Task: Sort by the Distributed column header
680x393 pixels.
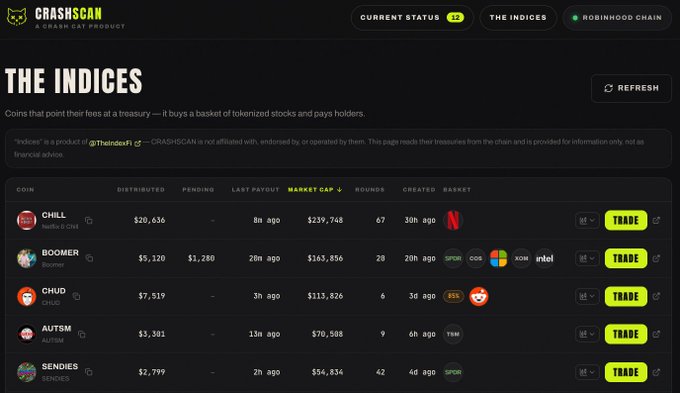Action: [x=141, y=190]
